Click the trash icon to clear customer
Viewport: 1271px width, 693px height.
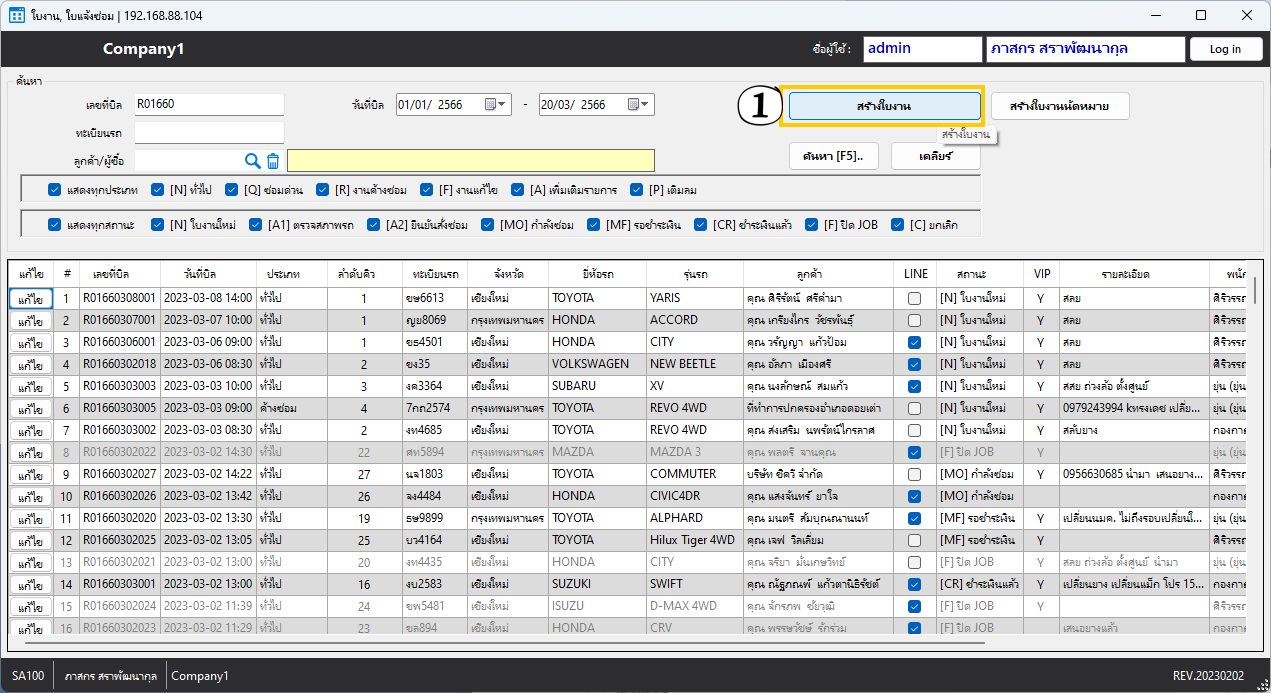(x=273, y=161)
